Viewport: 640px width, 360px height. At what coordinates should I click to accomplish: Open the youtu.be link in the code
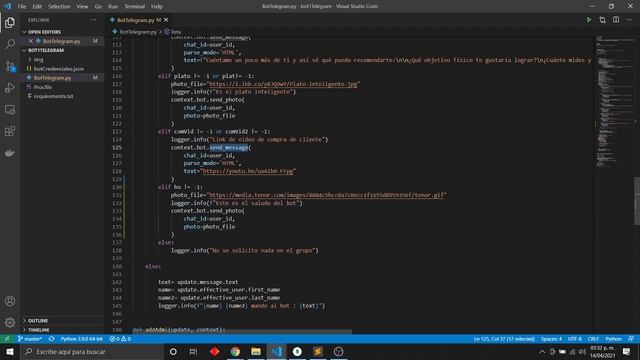point(248,171)
